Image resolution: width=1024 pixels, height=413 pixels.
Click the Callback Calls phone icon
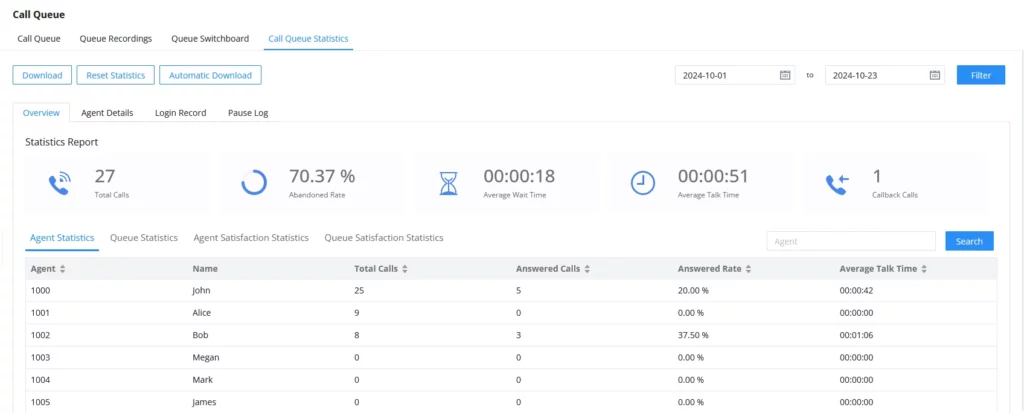836,184
